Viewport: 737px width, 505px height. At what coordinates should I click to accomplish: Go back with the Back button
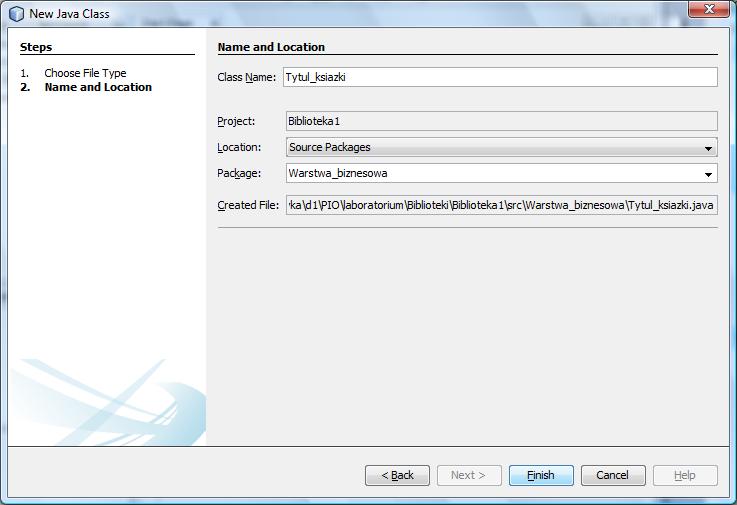pyautogui.click(x=397, y=475)
